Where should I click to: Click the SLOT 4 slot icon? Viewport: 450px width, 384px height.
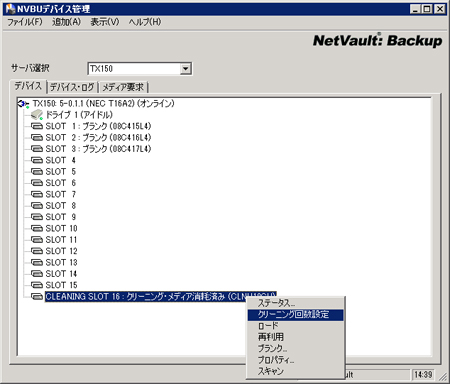pyautogui.click(x=37, y=160)
